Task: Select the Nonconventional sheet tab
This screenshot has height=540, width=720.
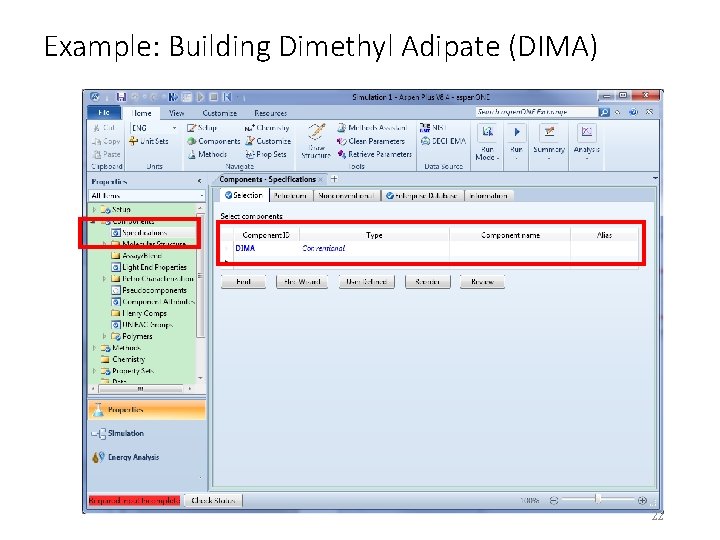Action: [346, 196]
